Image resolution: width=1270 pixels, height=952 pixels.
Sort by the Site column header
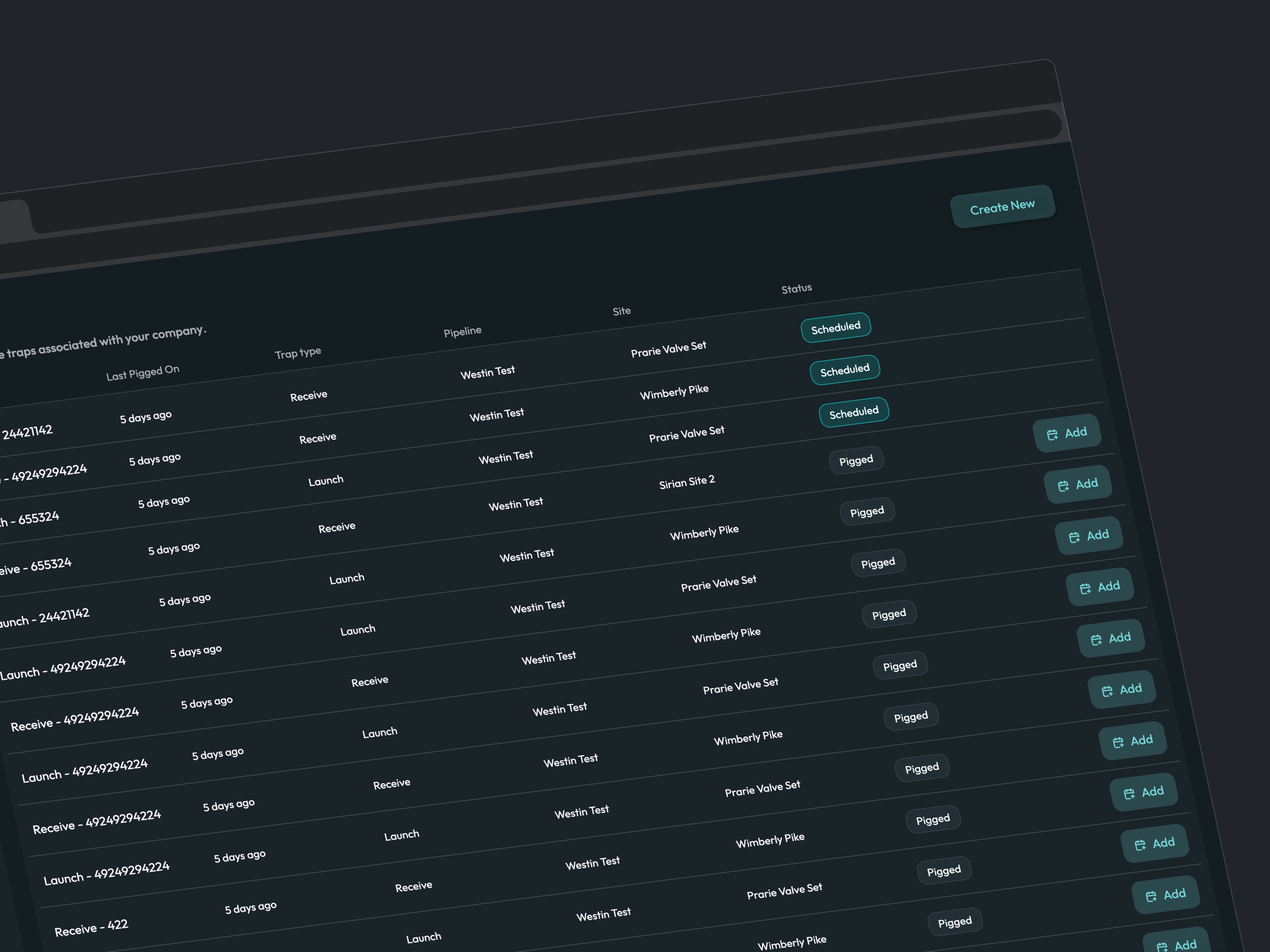coord(622,311)
